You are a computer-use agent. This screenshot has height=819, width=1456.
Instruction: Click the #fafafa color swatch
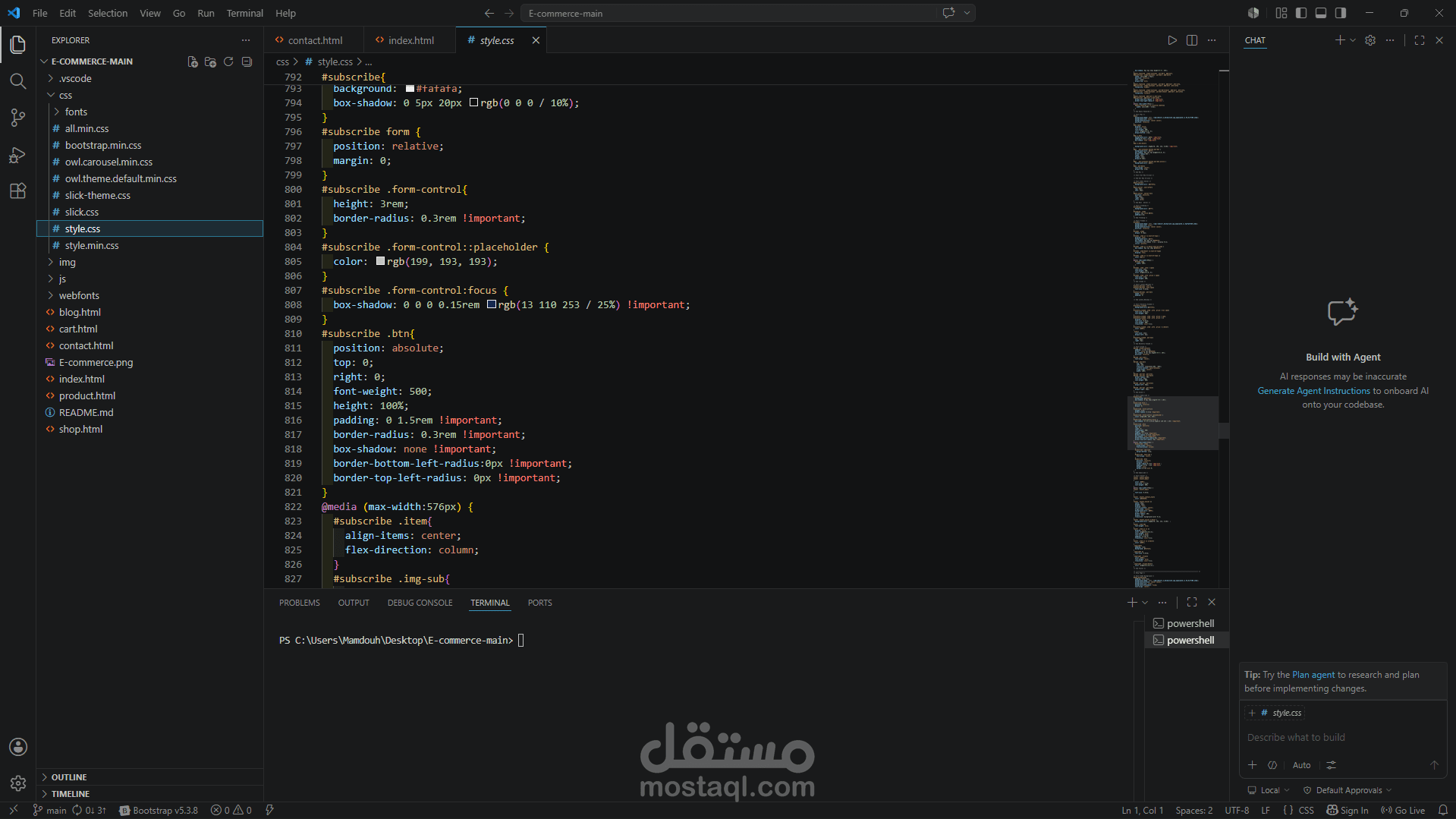tap(410, 89)
